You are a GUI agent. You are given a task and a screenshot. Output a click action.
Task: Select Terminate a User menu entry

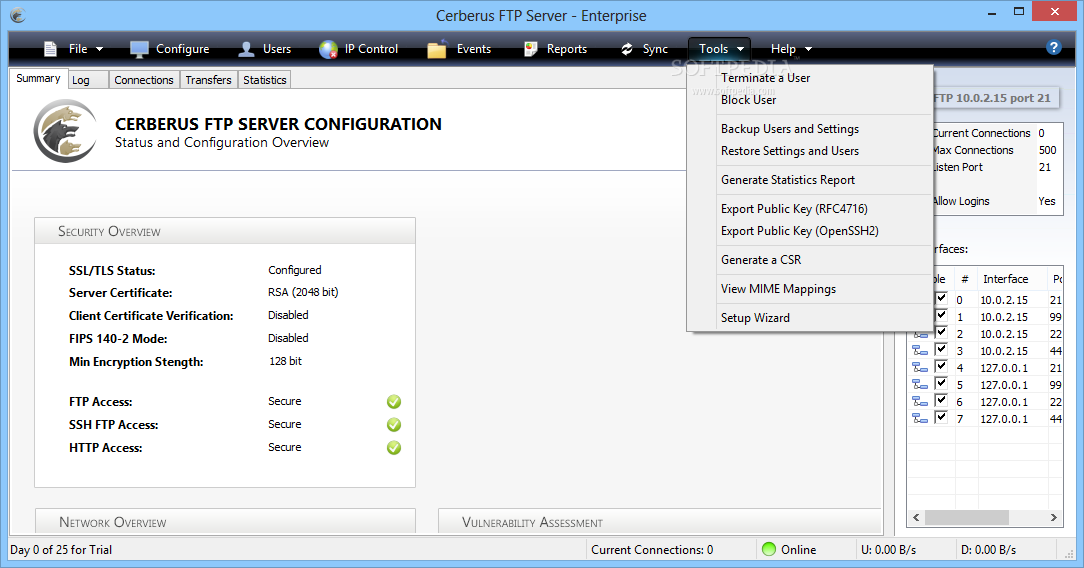811,78
